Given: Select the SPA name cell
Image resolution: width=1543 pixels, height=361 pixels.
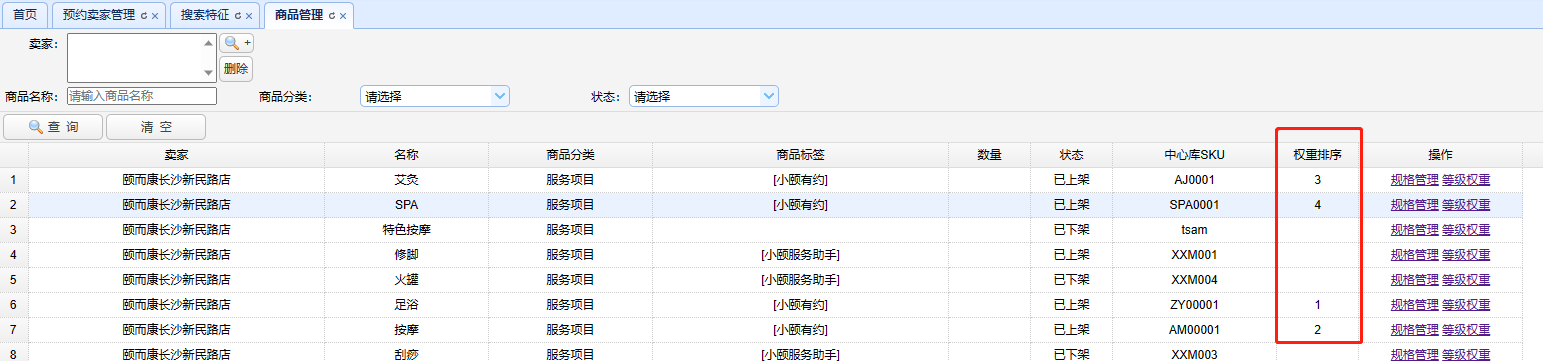Looking at the screenshot, I should tap(406, 205).
